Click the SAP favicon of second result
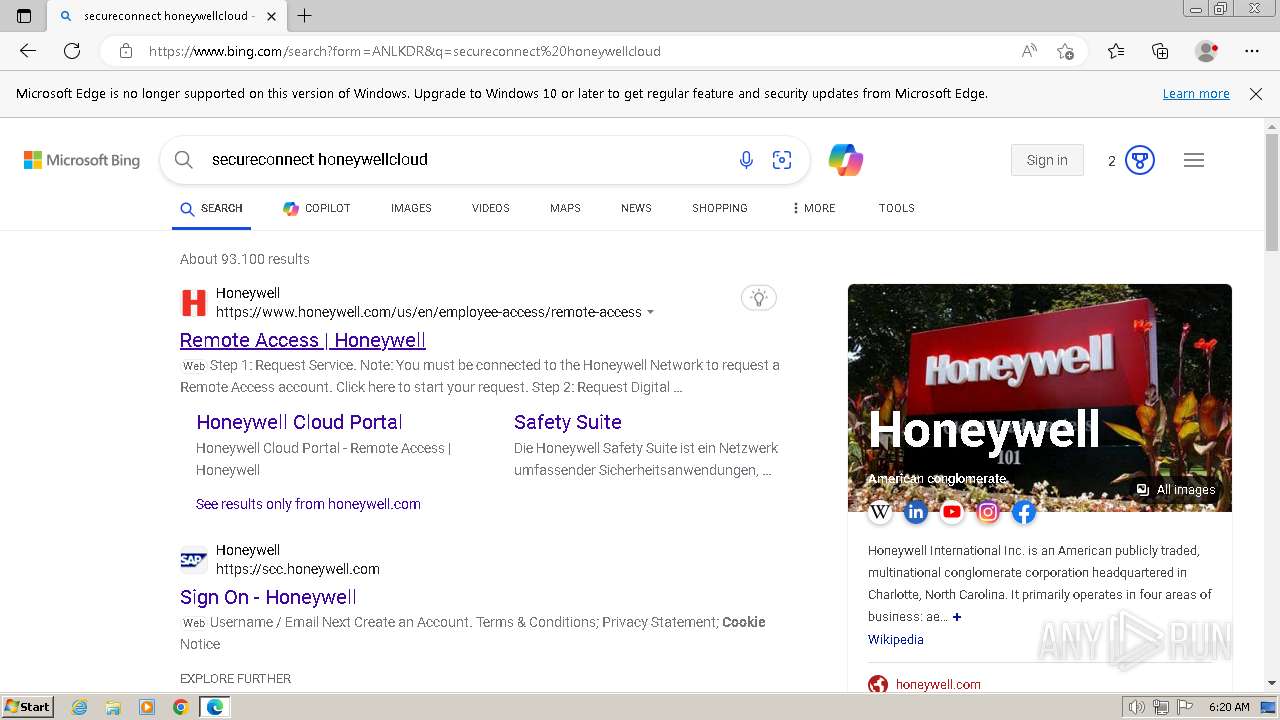1280x720 pixels. pos(194,560)
